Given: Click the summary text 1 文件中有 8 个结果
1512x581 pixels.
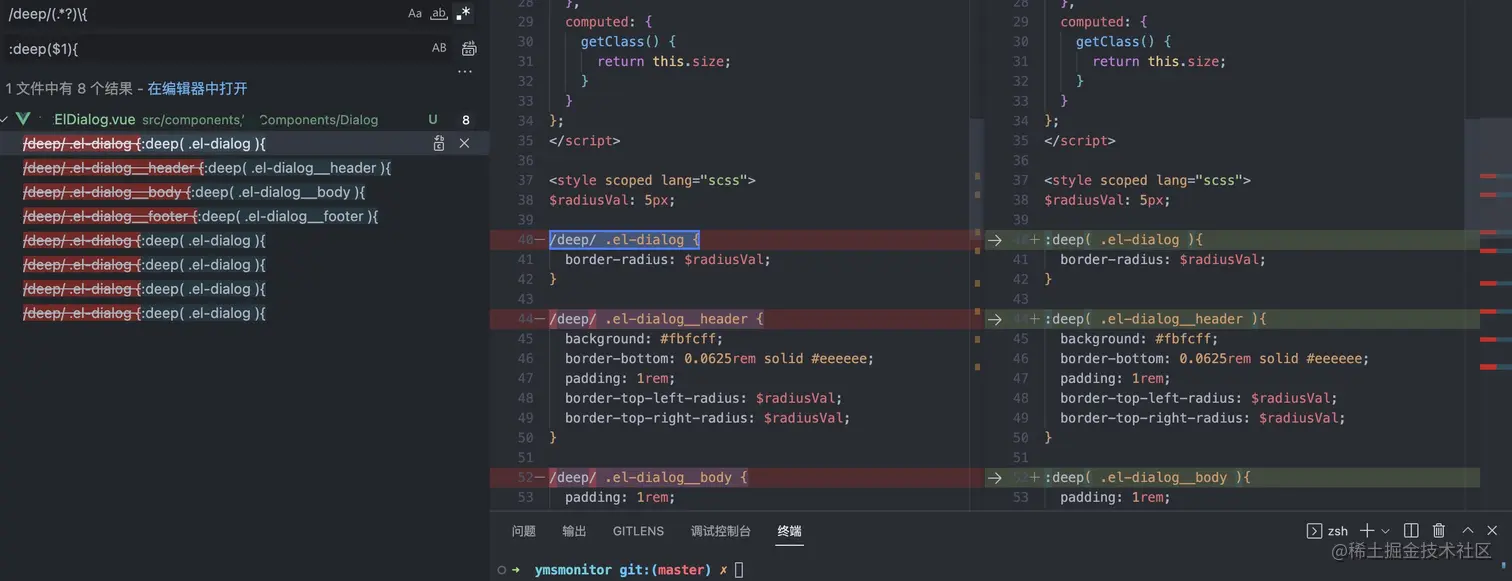Looking at the screenshot, I should point(69,89).
